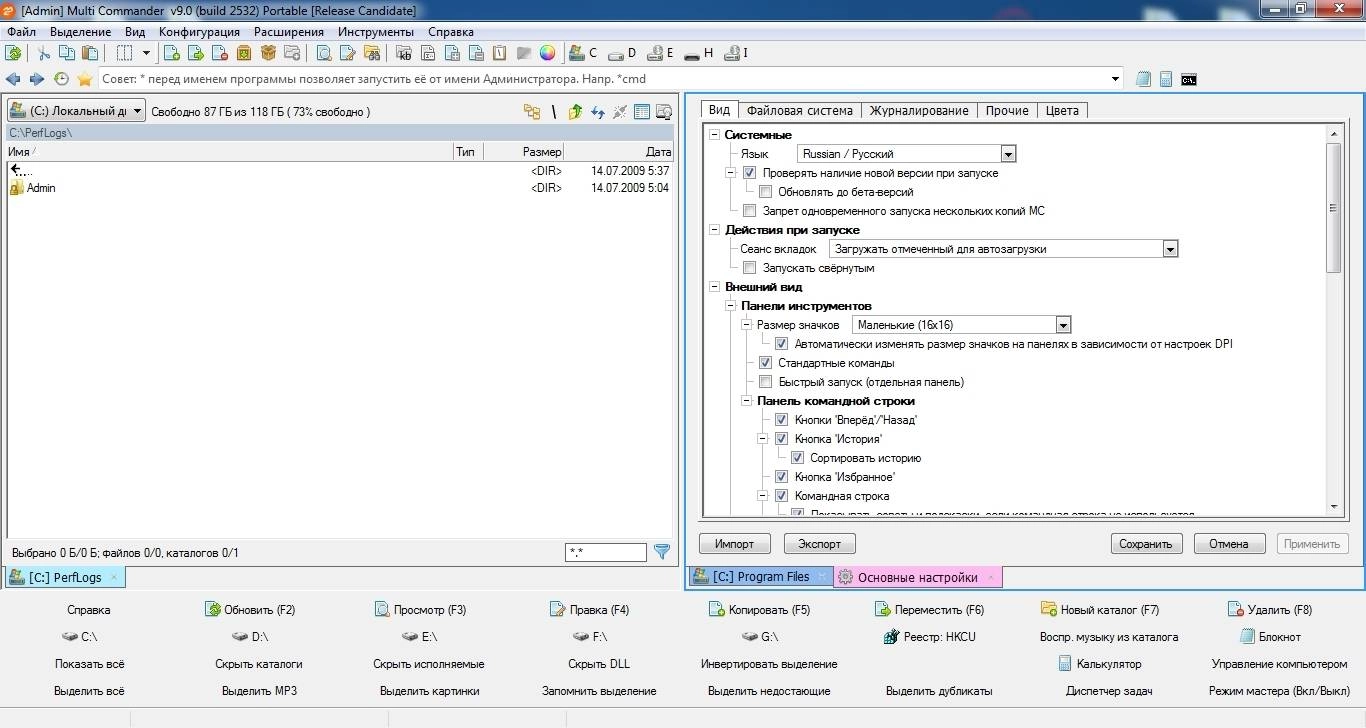Click the Pack archive box icon

(244, 53)
